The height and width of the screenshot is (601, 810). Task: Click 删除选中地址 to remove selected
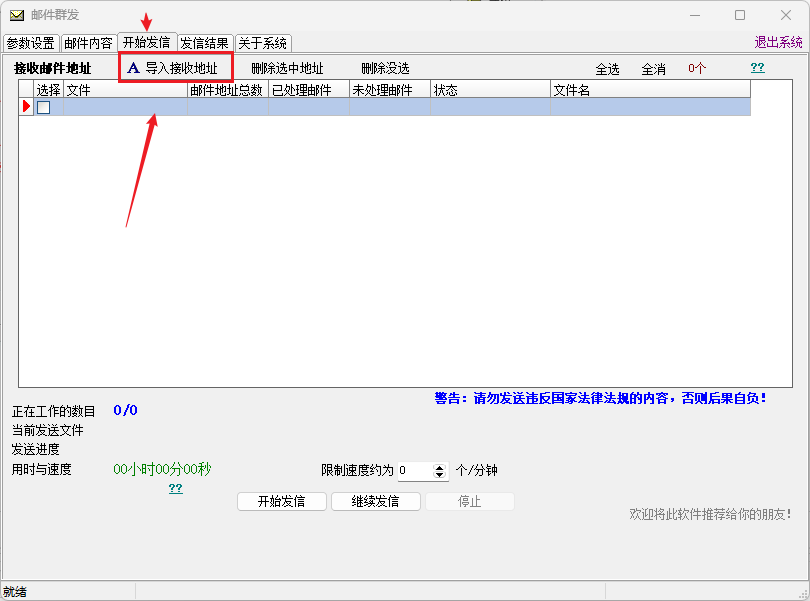[287, 68]
